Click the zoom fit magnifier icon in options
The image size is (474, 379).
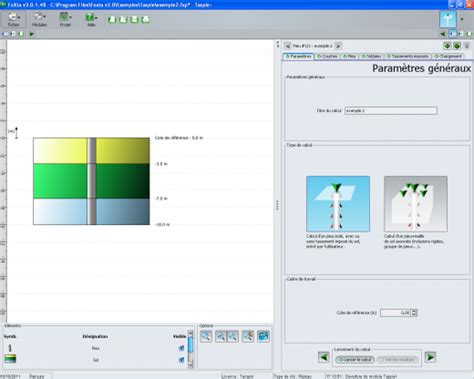click(248, 336)
